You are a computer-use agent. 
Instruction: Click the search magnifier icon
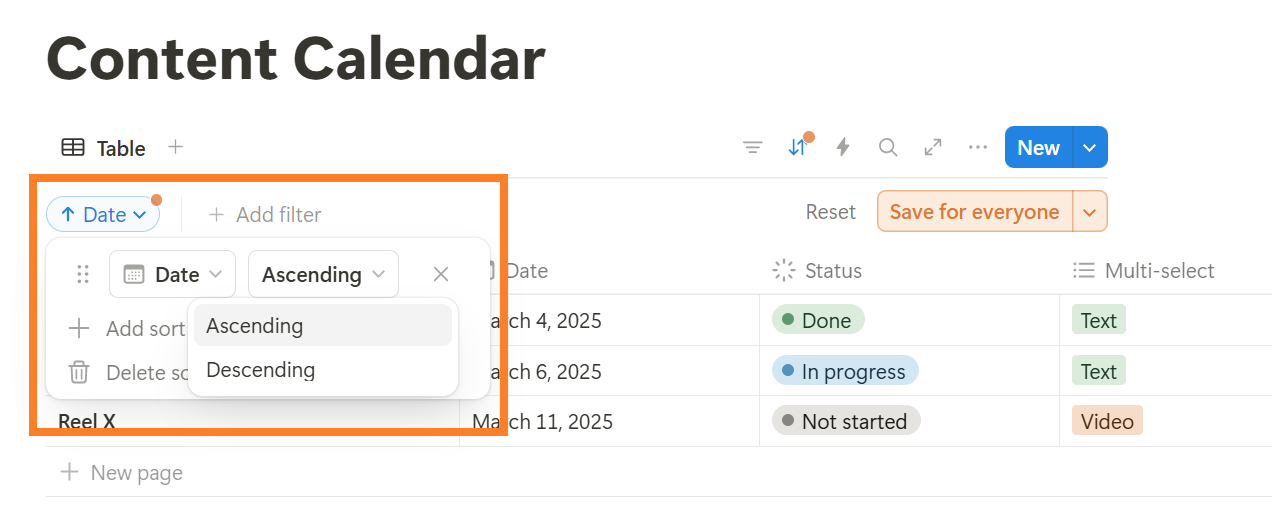tap(888, 148)
